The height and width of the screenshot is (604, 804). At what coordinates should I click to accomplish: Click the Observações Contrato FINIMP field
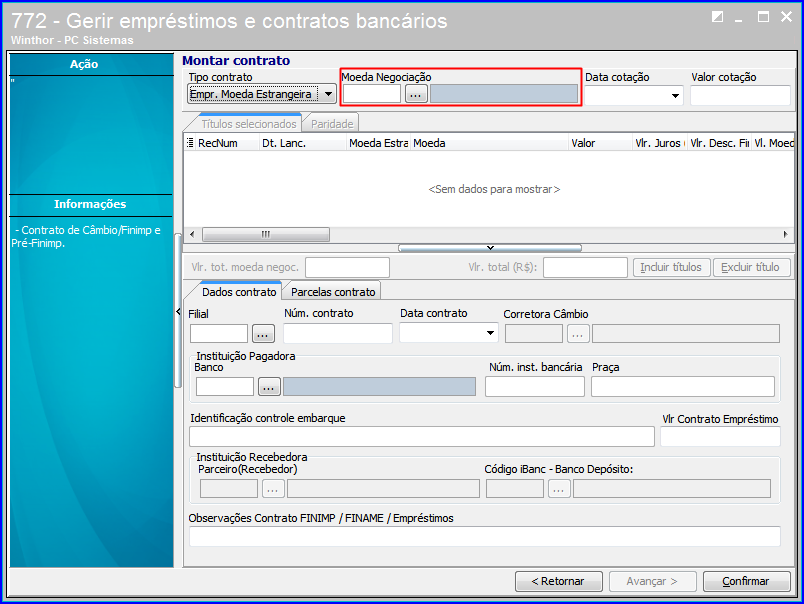(x=485, y=536)
